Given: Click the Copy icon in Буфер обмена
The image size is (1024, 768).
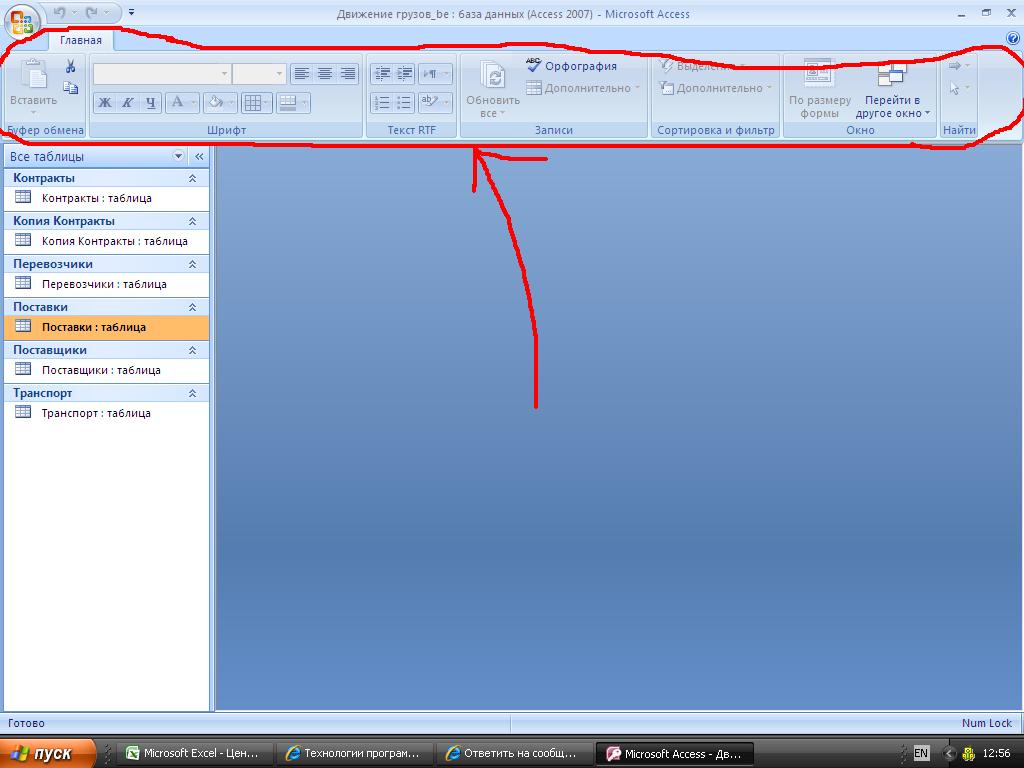Looking at the screenshot, I should 71,88.
